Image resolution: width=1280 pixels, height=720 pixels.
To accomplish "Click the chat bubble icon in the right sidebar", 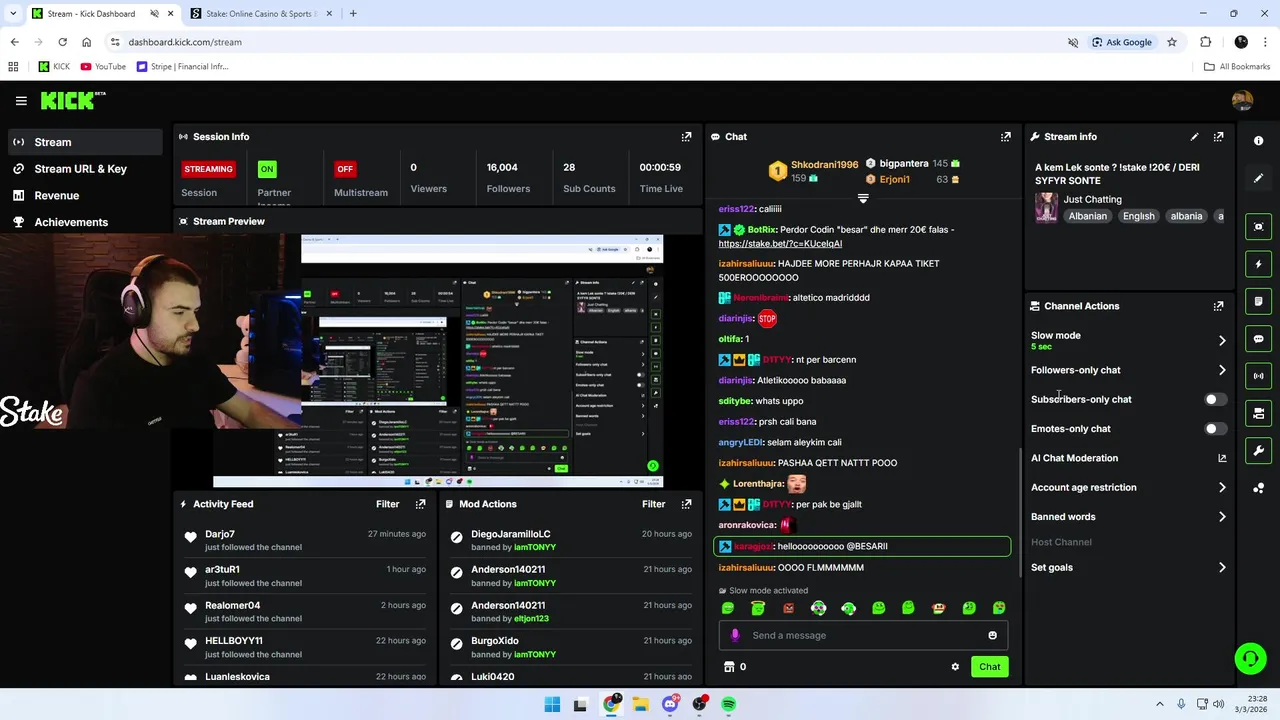I will pos(1259,339).
